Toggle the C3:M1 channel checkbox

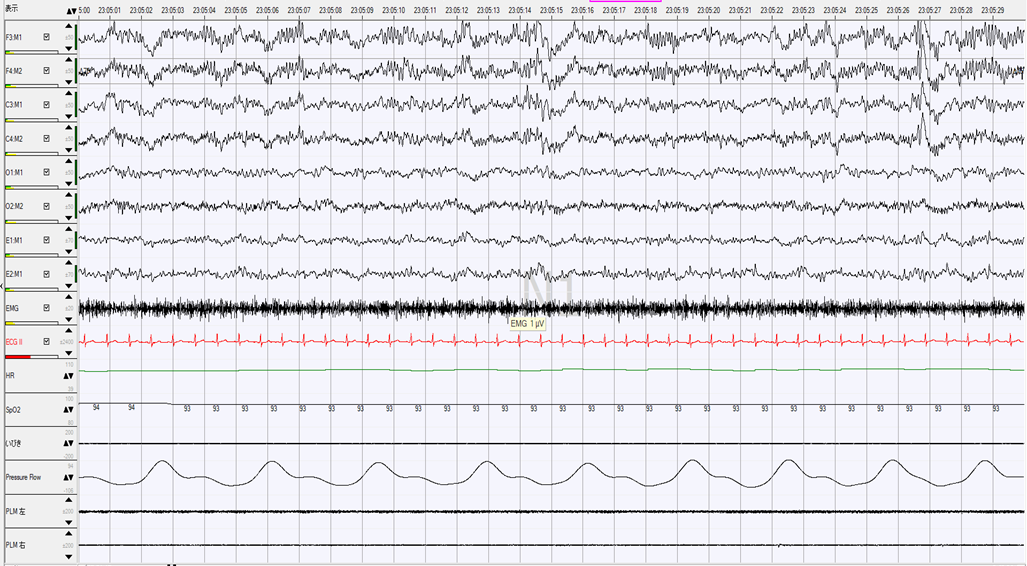point(47,105)
